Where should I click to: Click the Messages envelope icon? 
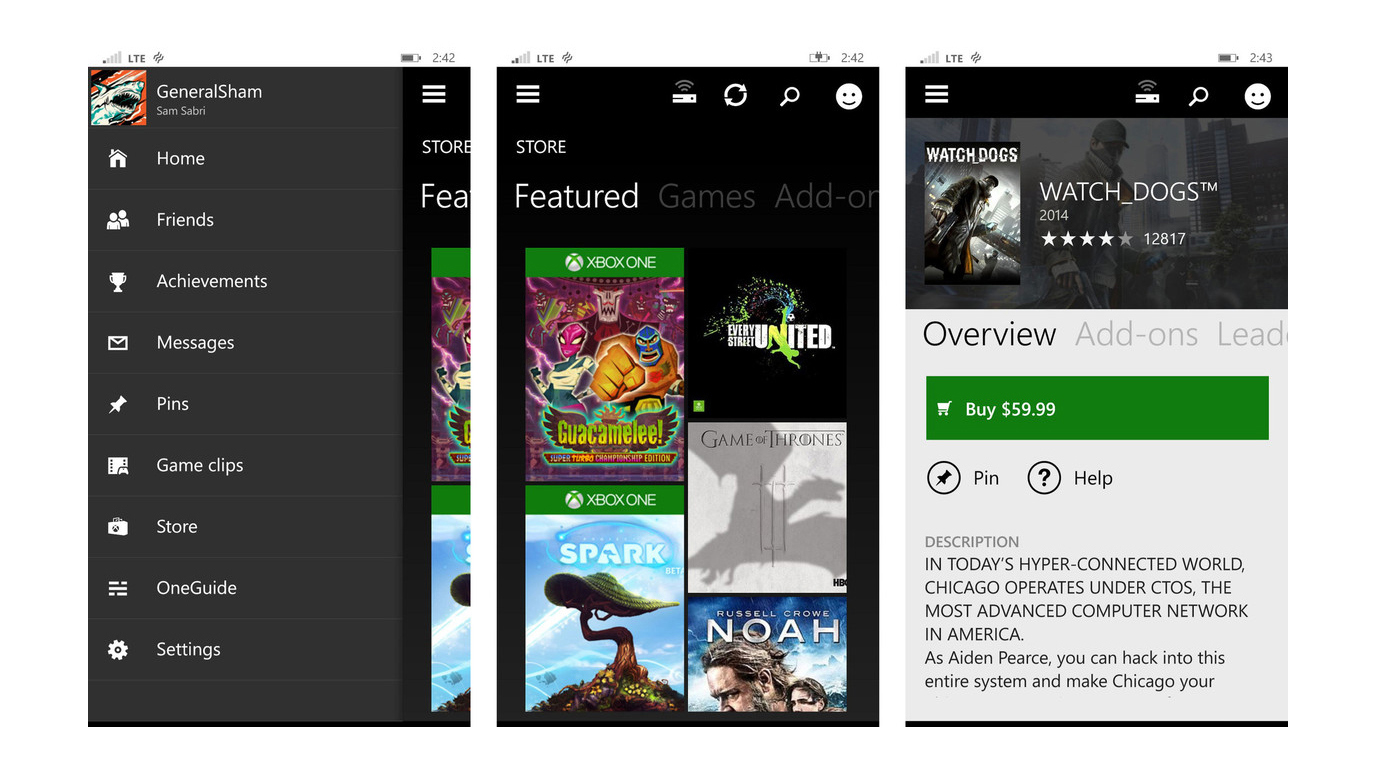tap(118, 343)
